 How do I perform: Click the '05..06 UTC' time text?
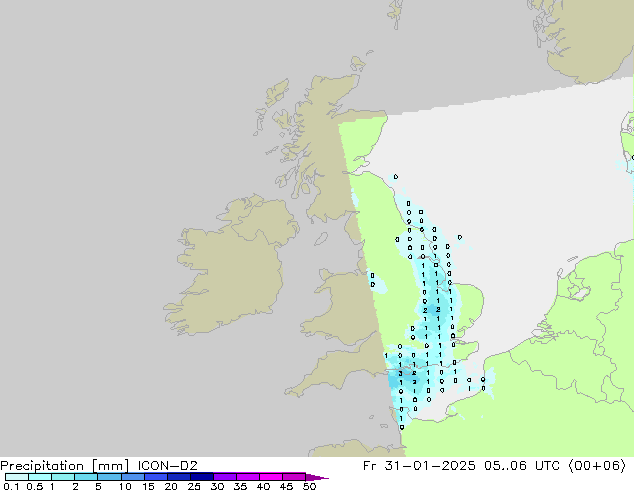[x=522, y=466]
